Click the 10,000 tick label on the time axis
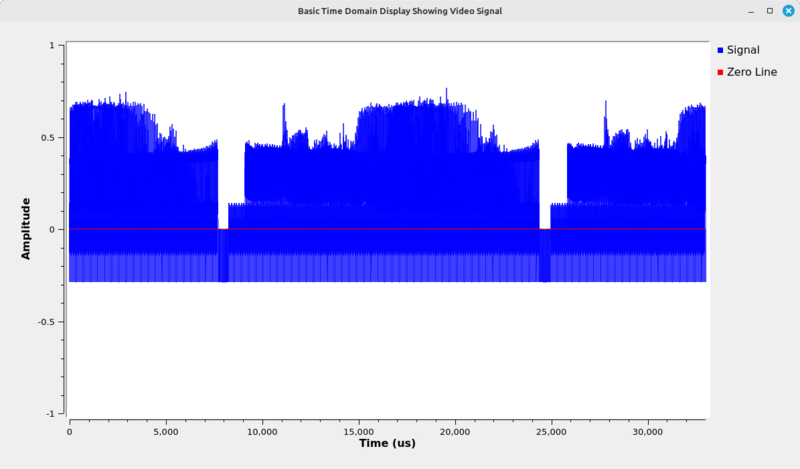800x469 pixels. [x=262, y=432]
